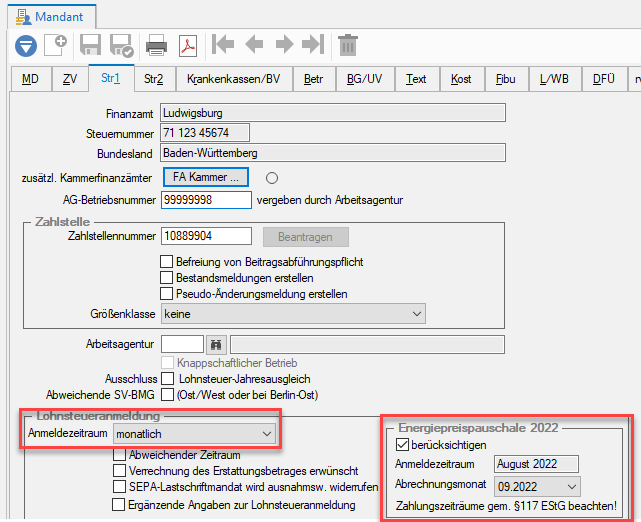Click the Zahlstellennummer field

pos(206,236)
